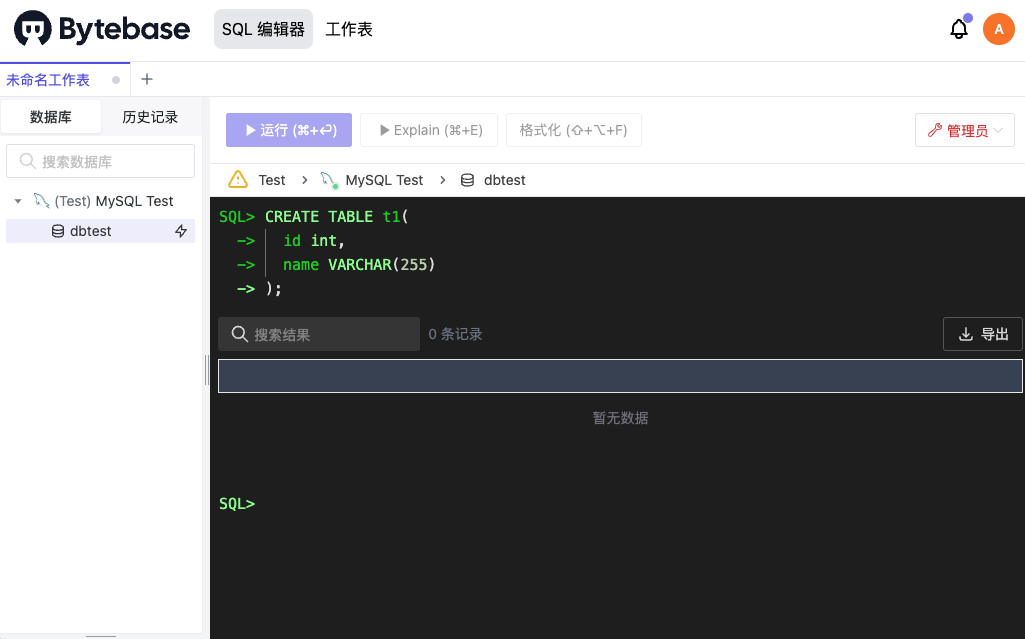
Task: Click the 管理员 admin button
Action: [964, 130]
